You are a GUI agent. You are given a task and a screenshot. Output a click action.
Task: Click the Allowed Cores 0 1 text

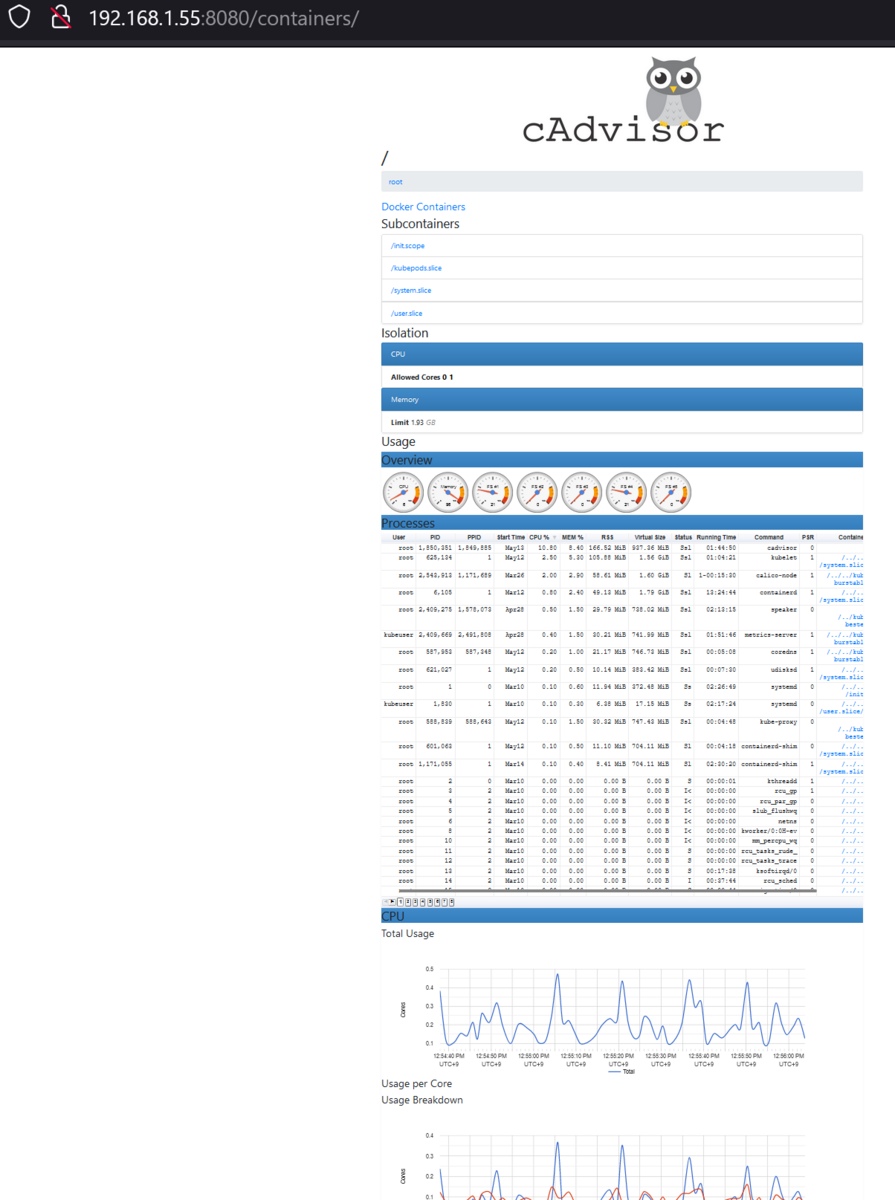tap(422, 377)
